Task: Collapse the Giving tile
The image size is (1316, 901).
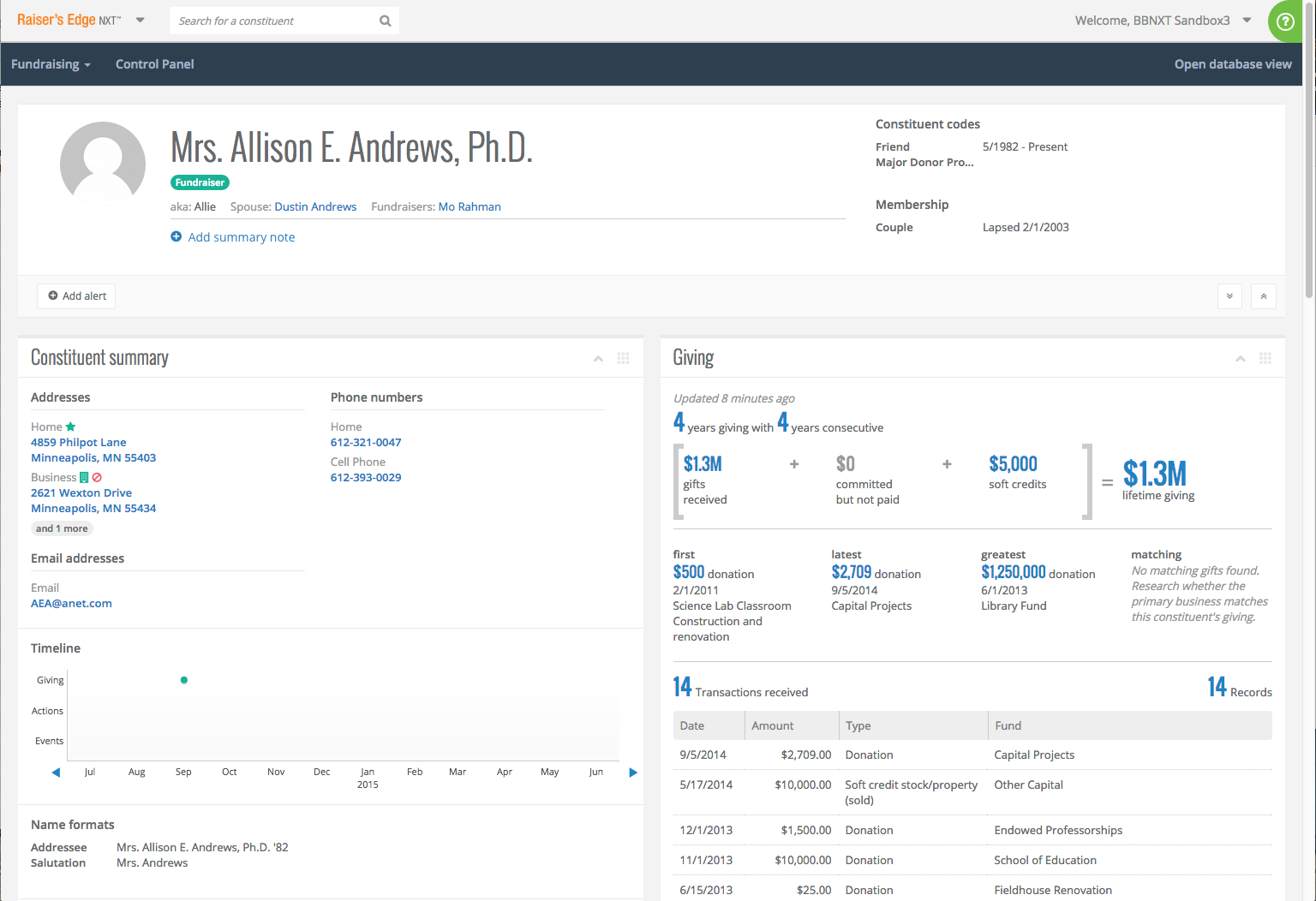Action: 1240,358
